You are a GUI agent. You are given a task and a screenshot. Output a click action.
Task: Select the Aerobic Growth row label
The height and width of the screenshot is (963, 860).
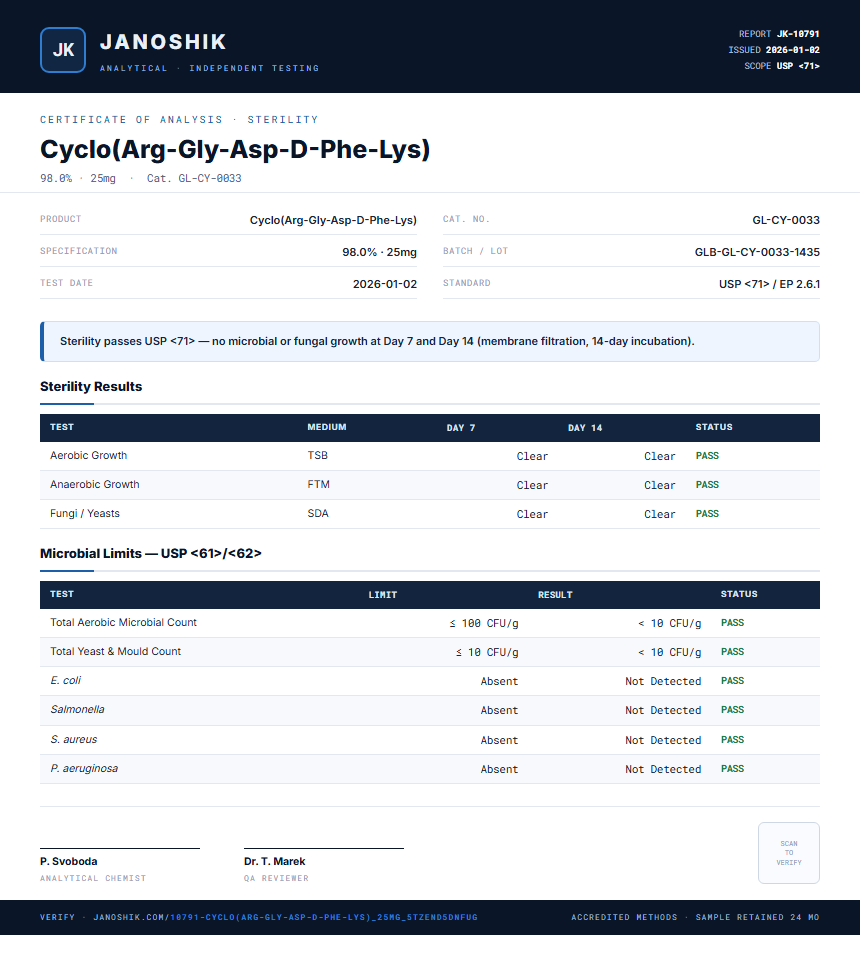88,455
